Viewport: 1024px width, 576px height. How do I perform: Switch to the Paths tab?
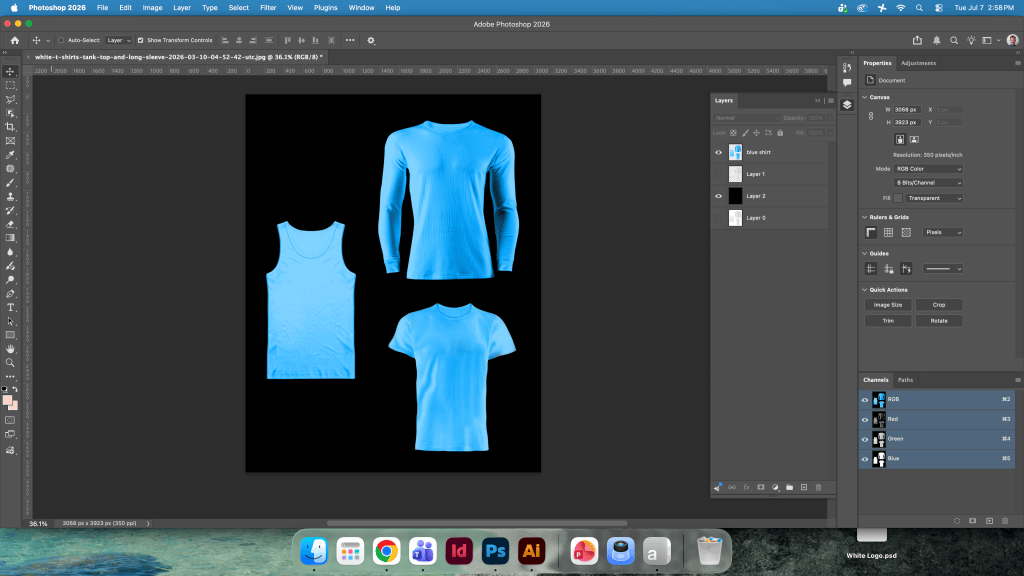point(905,380)
